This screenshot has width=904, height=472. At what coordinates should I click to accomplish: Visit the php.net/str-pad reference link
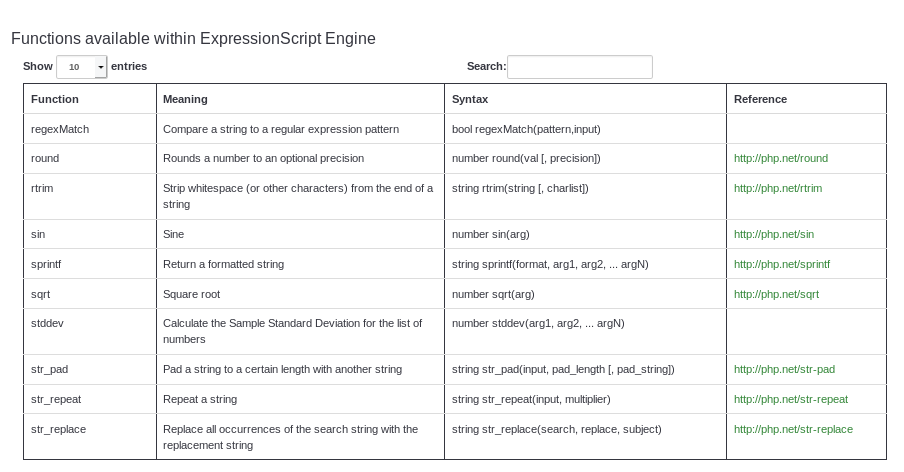tap(784, 369)
